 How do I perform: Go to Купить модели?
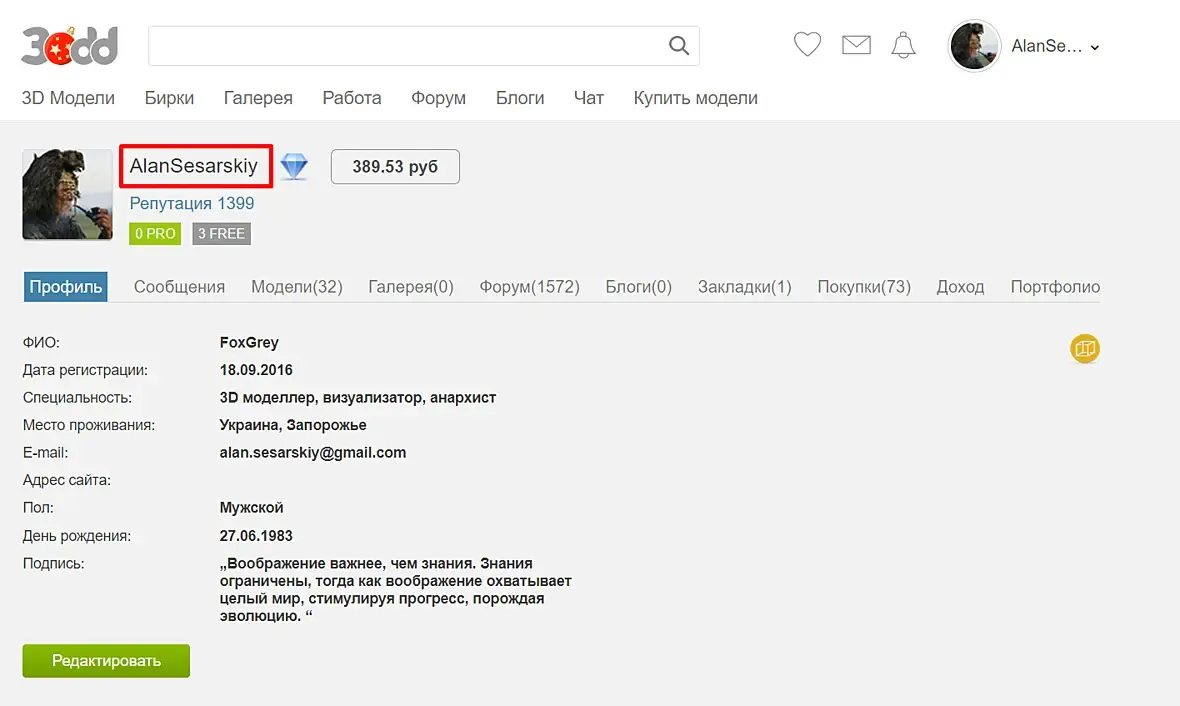695,98
